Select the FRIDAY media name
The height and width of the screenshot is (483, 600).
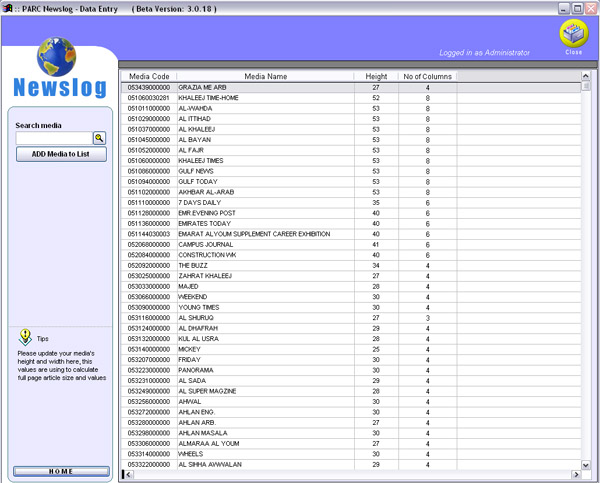pos(189,360)
